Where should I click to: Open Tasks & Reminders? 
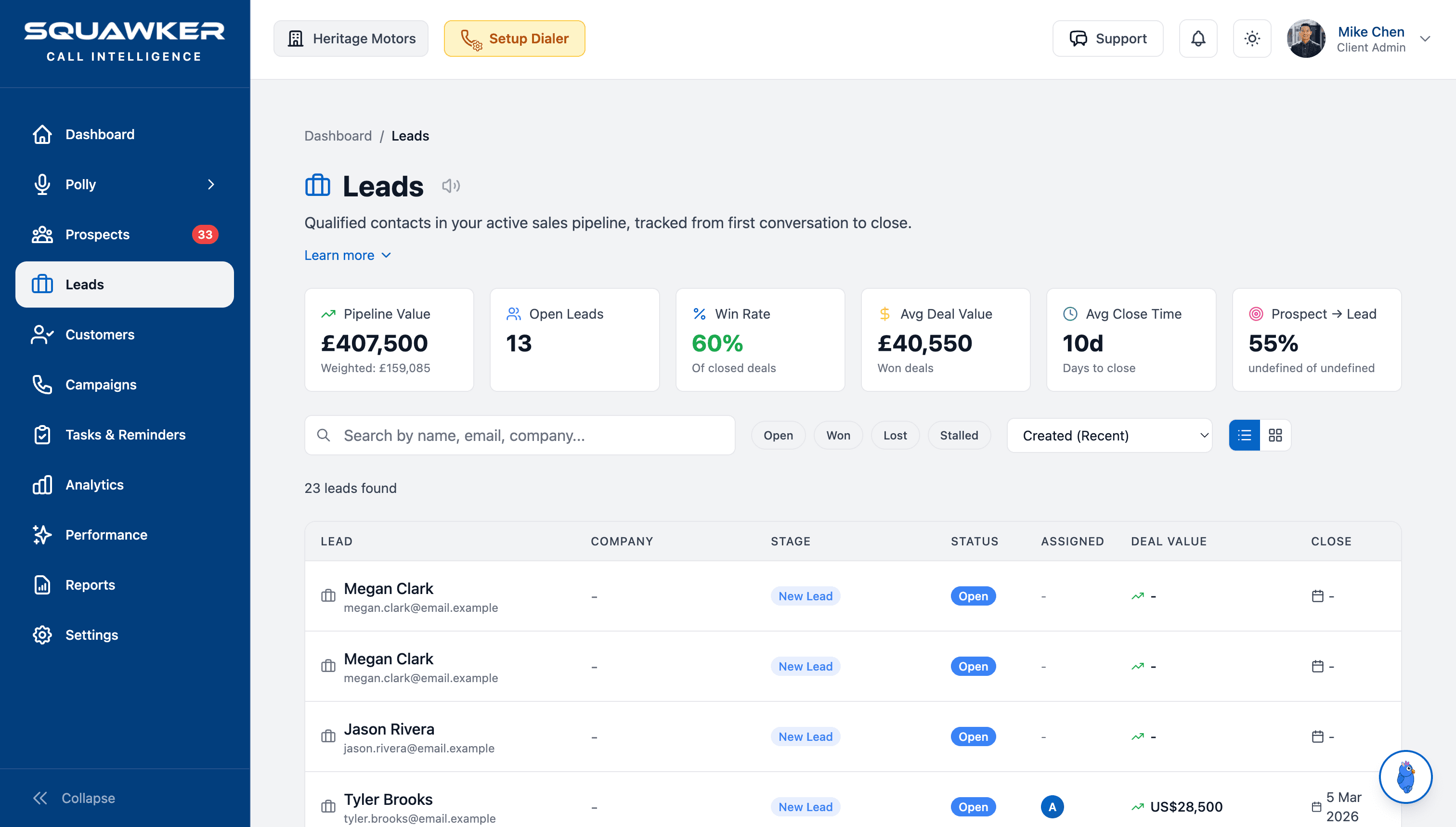[124, 435]
